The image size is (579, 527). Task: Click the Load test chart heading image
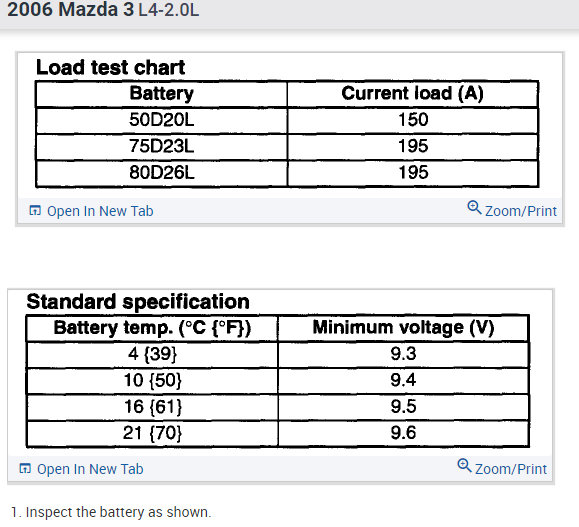coord(110,67)
